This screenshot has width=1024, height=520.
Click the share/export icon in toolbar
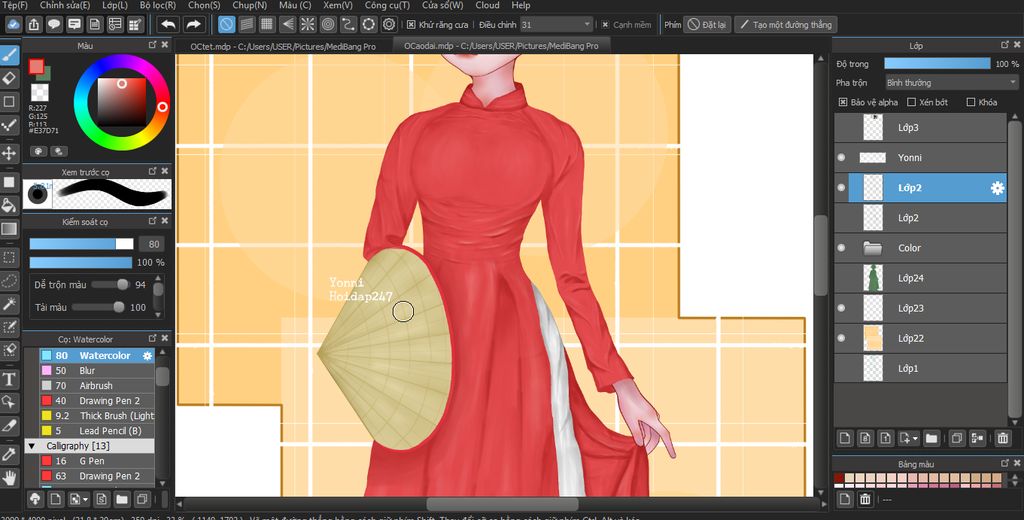(x=34, y=25)
